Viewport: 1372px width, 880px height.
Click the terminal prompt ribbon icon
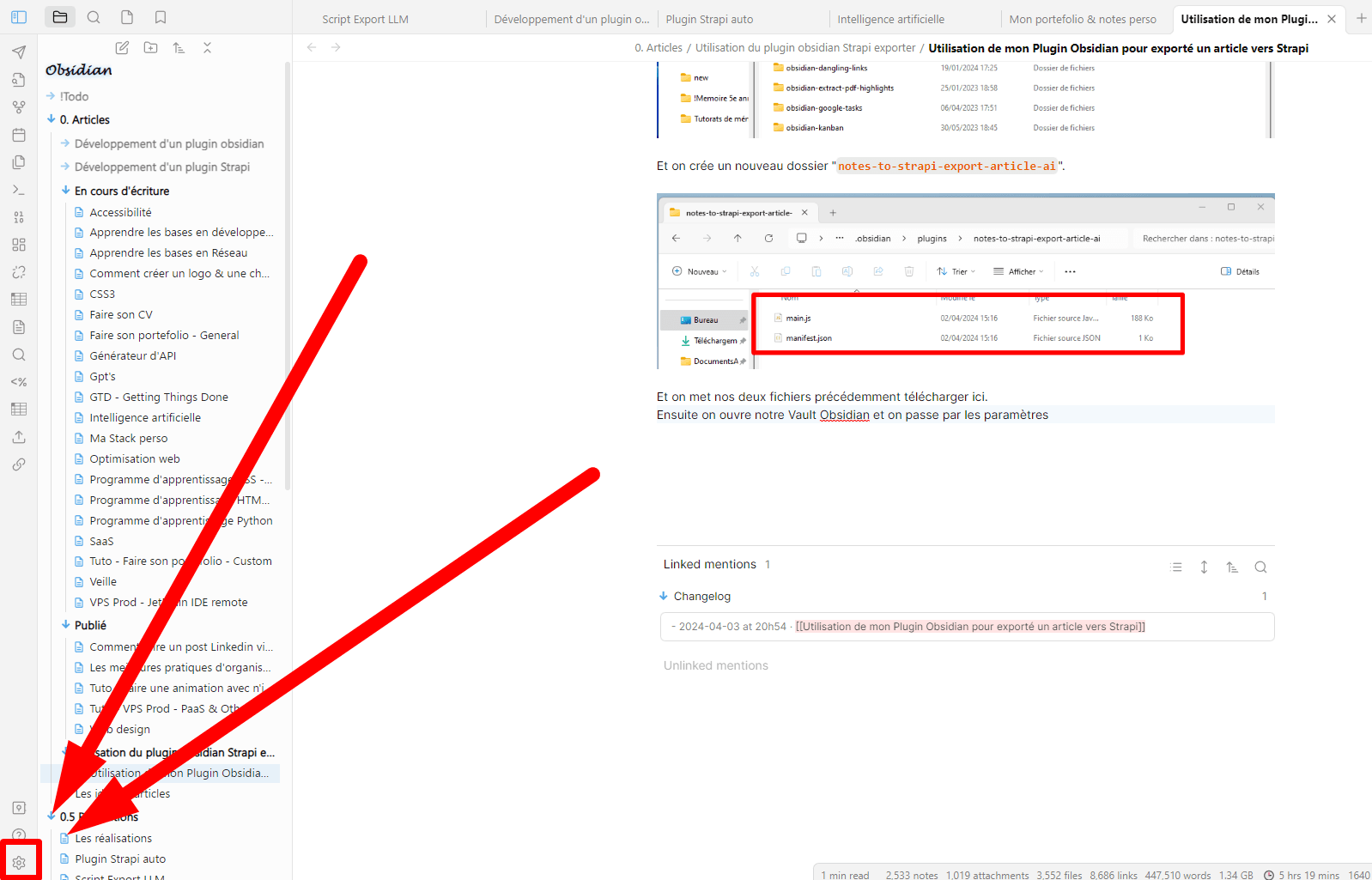19,190
